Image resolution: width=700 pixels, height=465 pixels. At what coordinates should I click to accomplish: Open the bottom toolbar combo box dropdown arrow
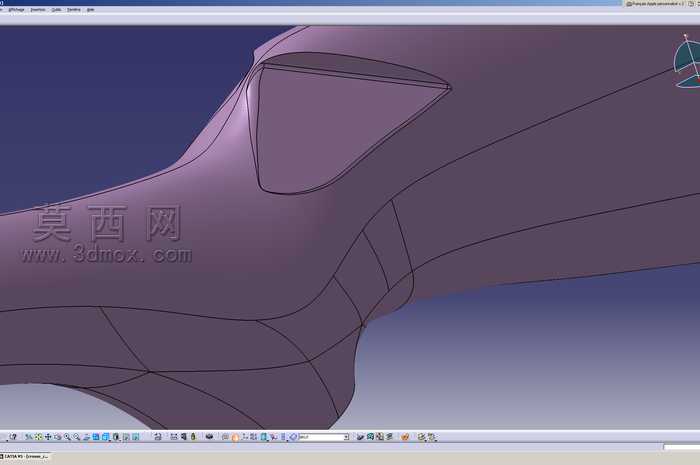click(x=346, y=437)
